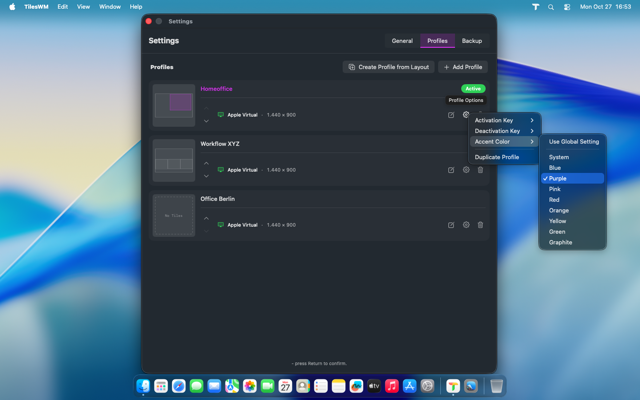
Task: Choose Green accent color
Action: (x=572, y=231)
